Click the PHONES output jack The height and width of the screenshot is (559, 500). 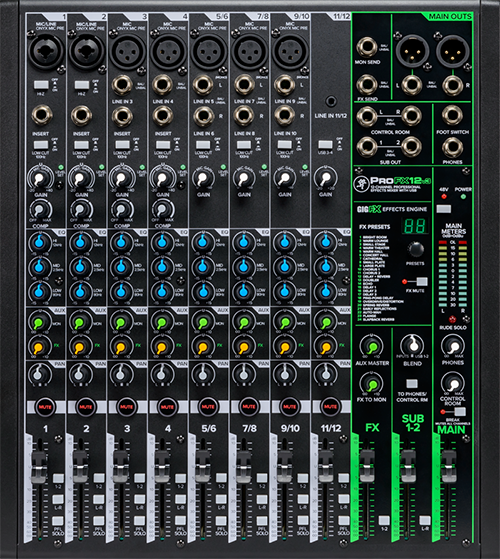pyautogui.click(x=452, y=147)
